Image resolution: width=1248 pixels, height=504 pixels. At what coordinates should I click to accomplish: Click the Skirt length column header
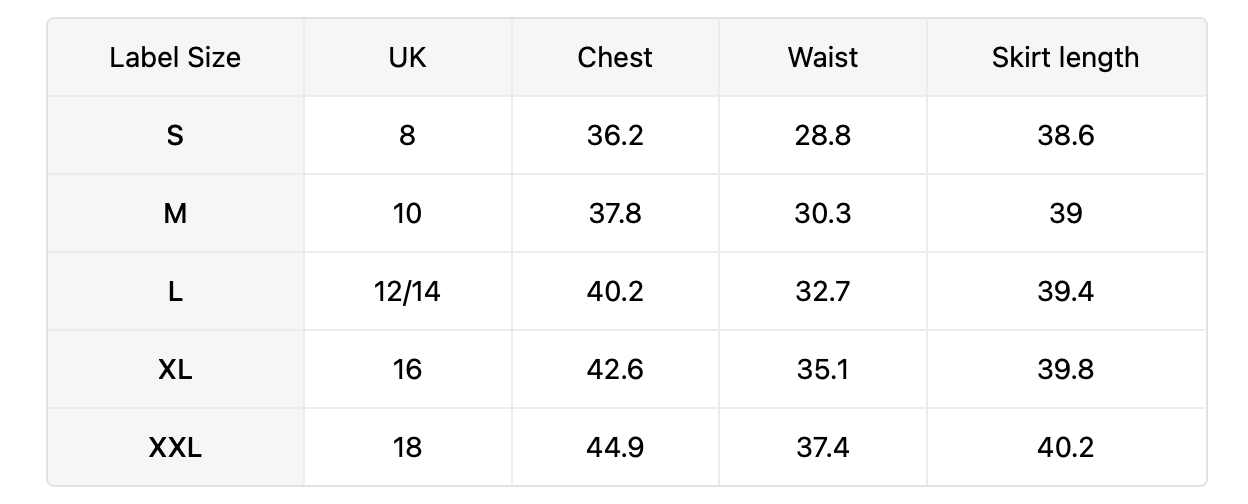tap(1066, 57)
